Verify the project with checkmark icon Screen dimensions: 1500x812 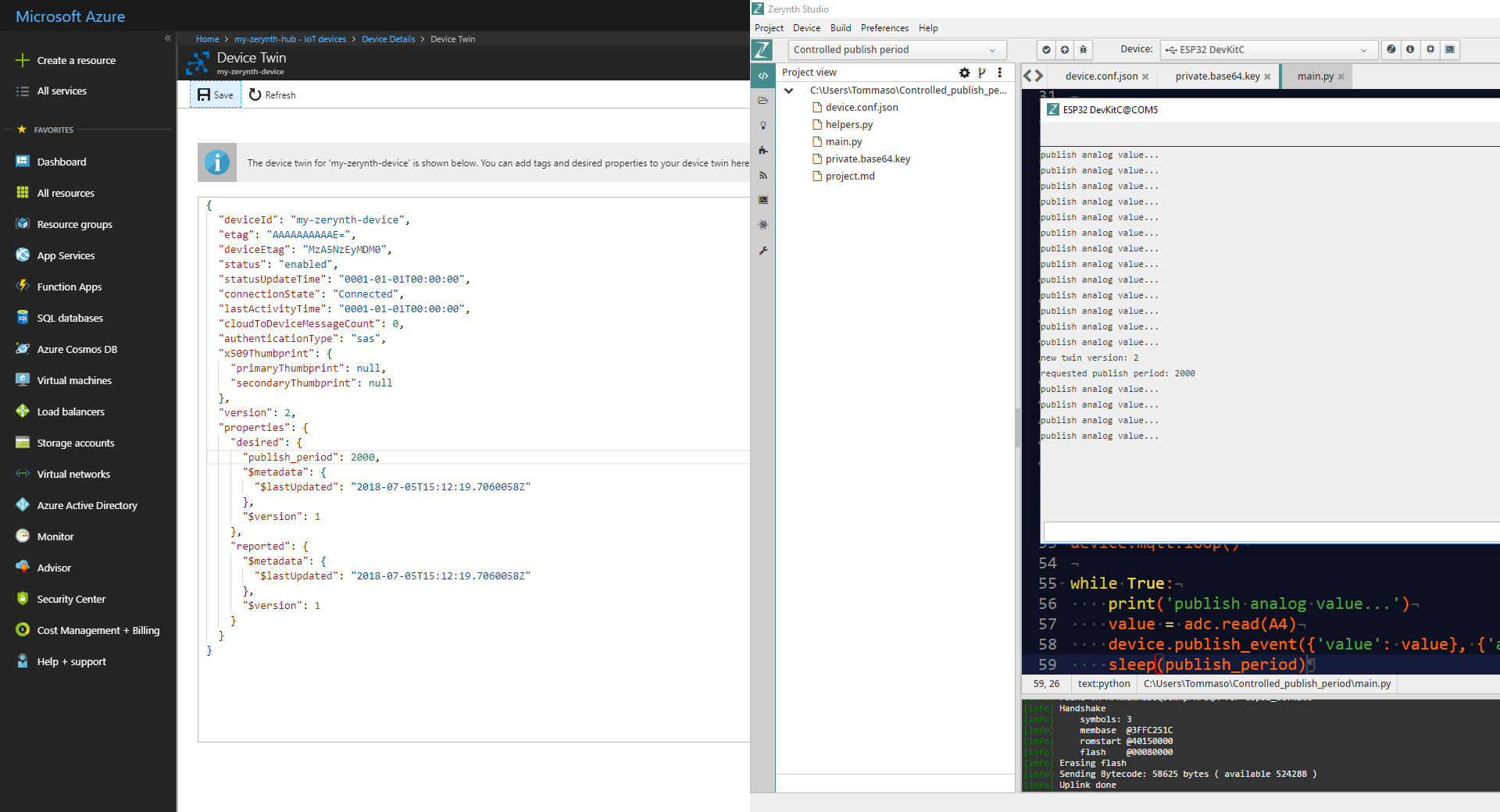pos(1046,49)
